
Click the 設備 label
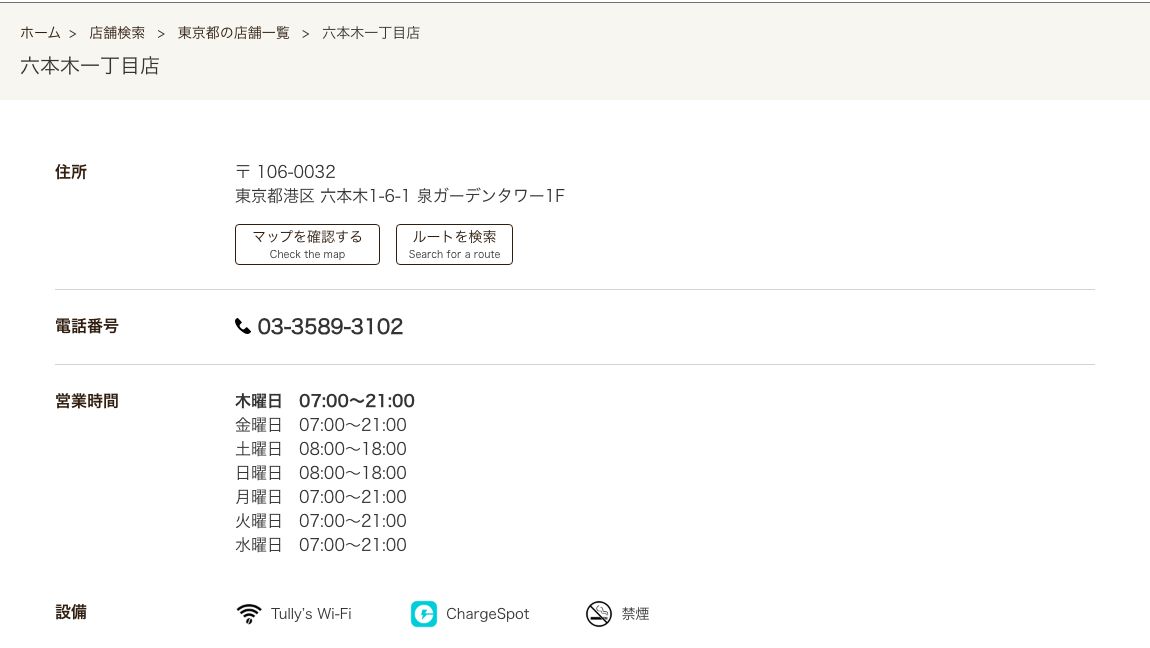pyautogui.click(x=71, y=612)
